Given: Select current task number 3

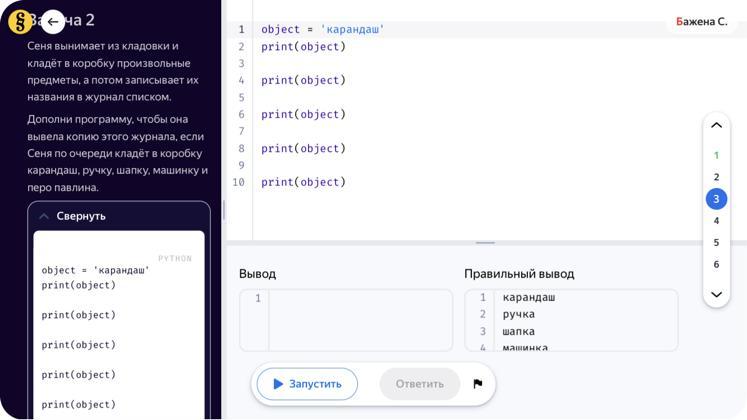Looking at the screenshot, I should 716,199.
